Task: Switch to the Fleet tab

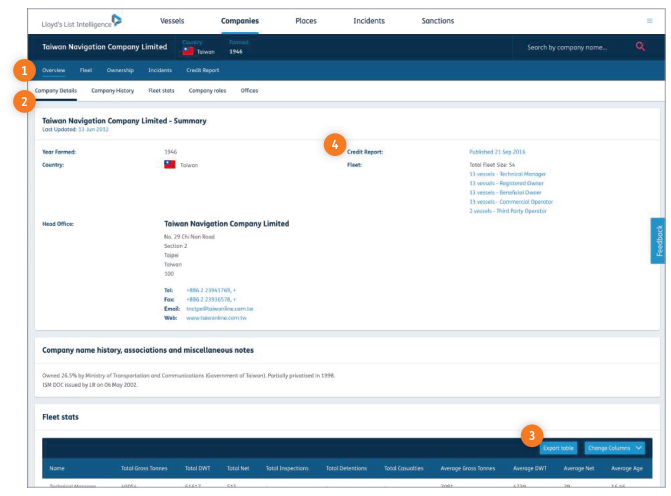Action: point(86,70)
